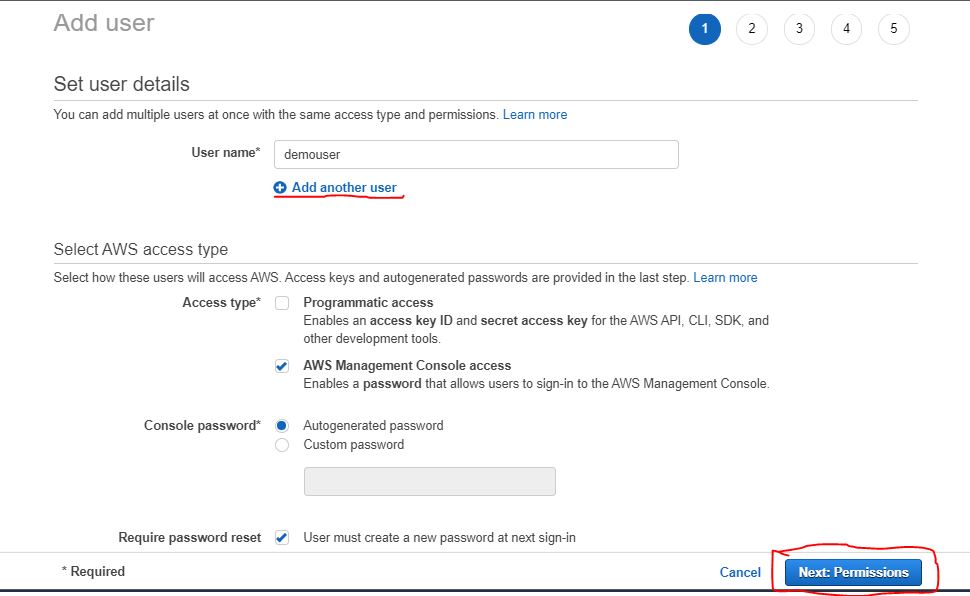
Task: Select the Autogenerated password radio button
Action: coord(282,426)
